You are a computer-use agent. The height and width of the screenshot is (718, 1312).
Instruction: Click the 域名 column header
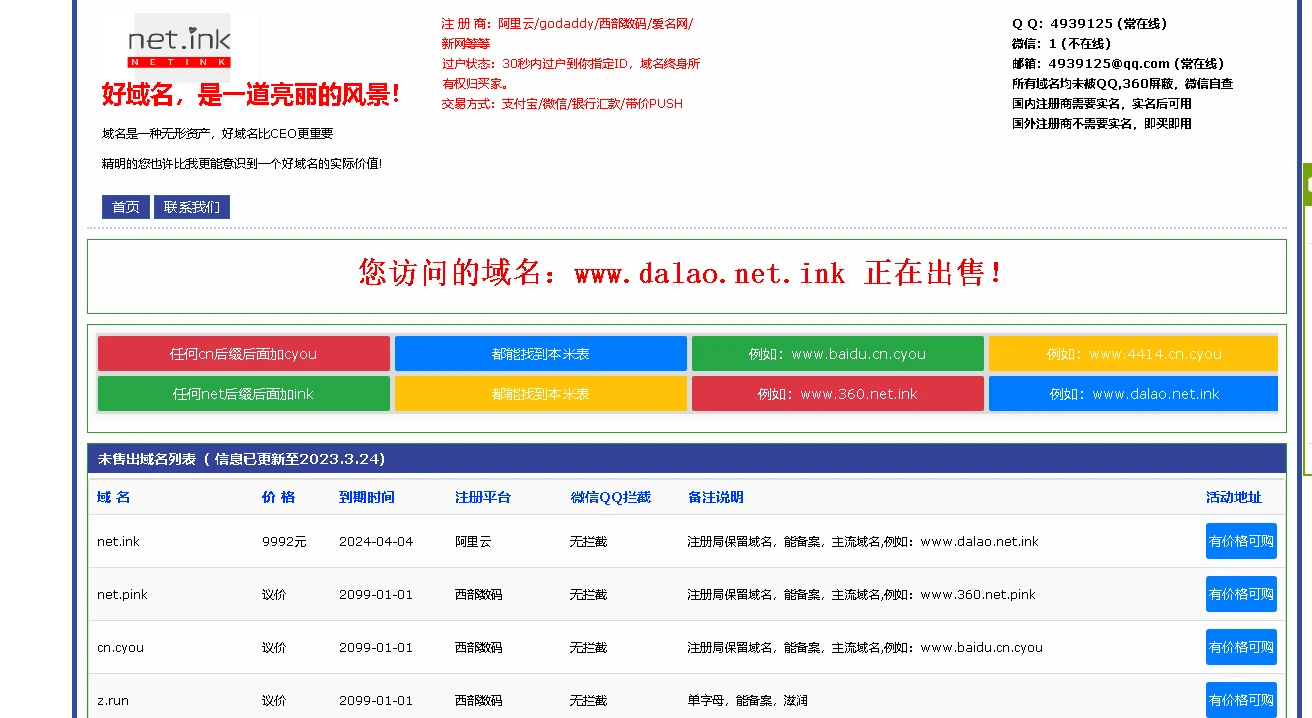[x=113, y=497]
